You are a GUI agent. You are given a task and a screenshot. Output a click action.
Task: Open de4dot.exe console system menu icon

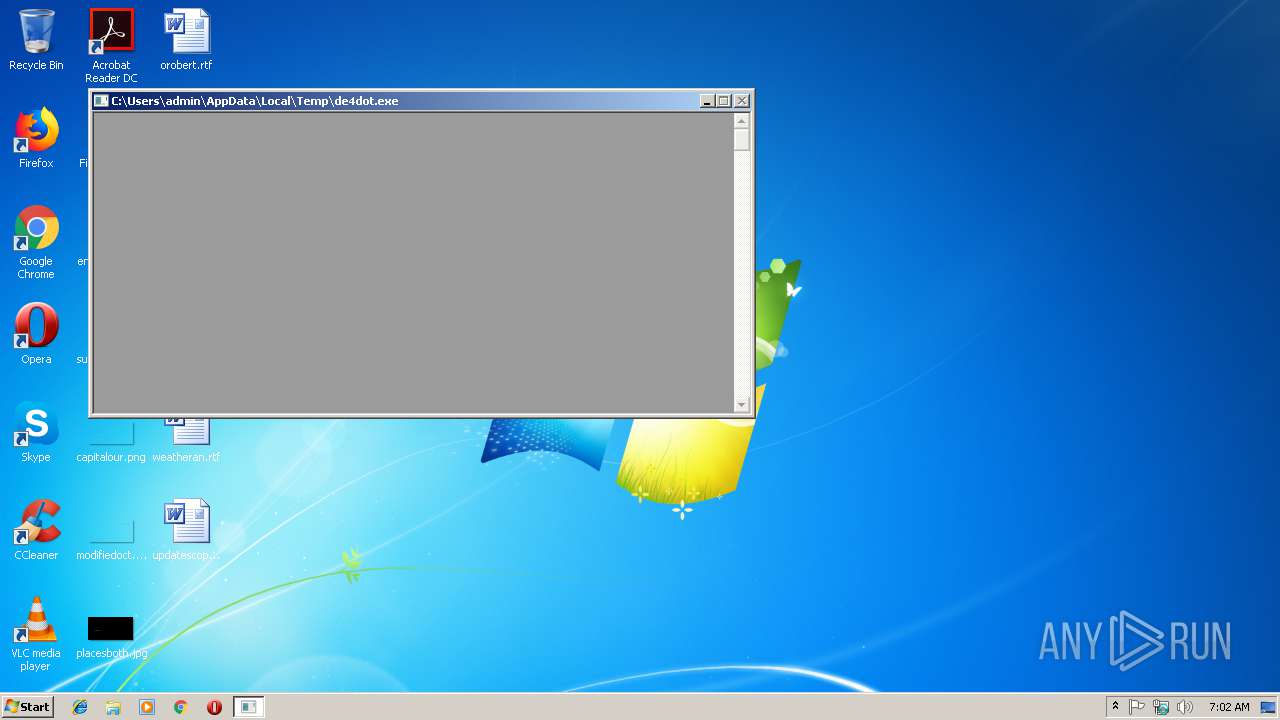pyautogui.click(x=101, y=101)
